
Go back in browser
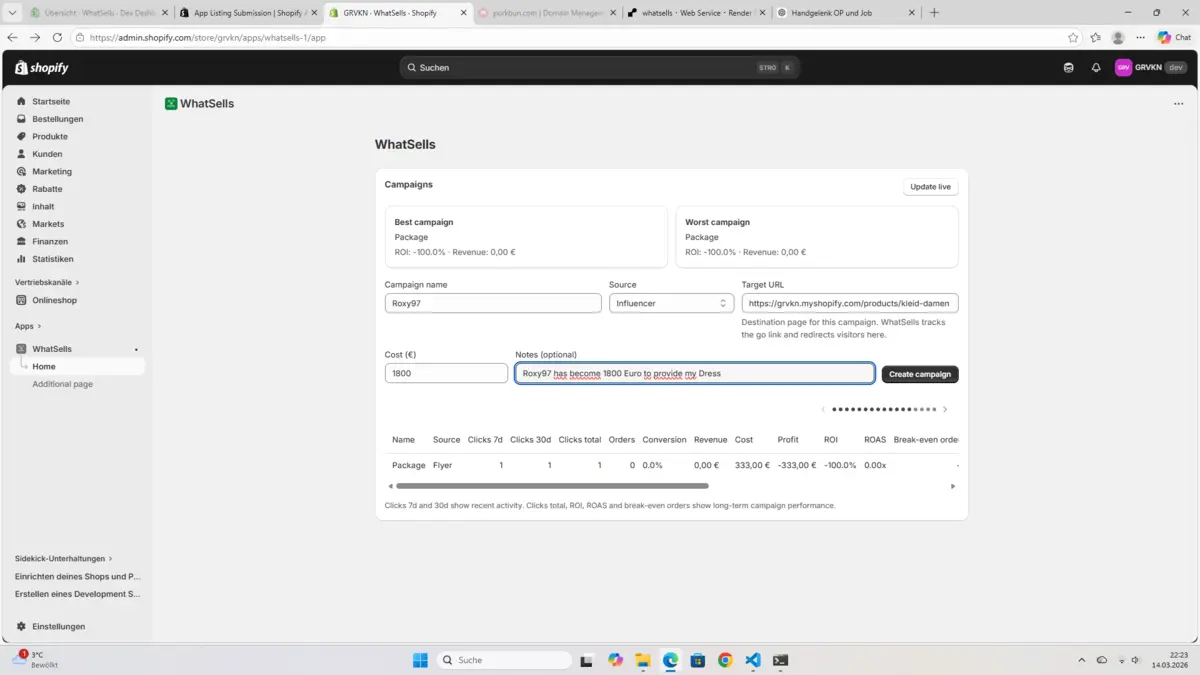point(12,37)
